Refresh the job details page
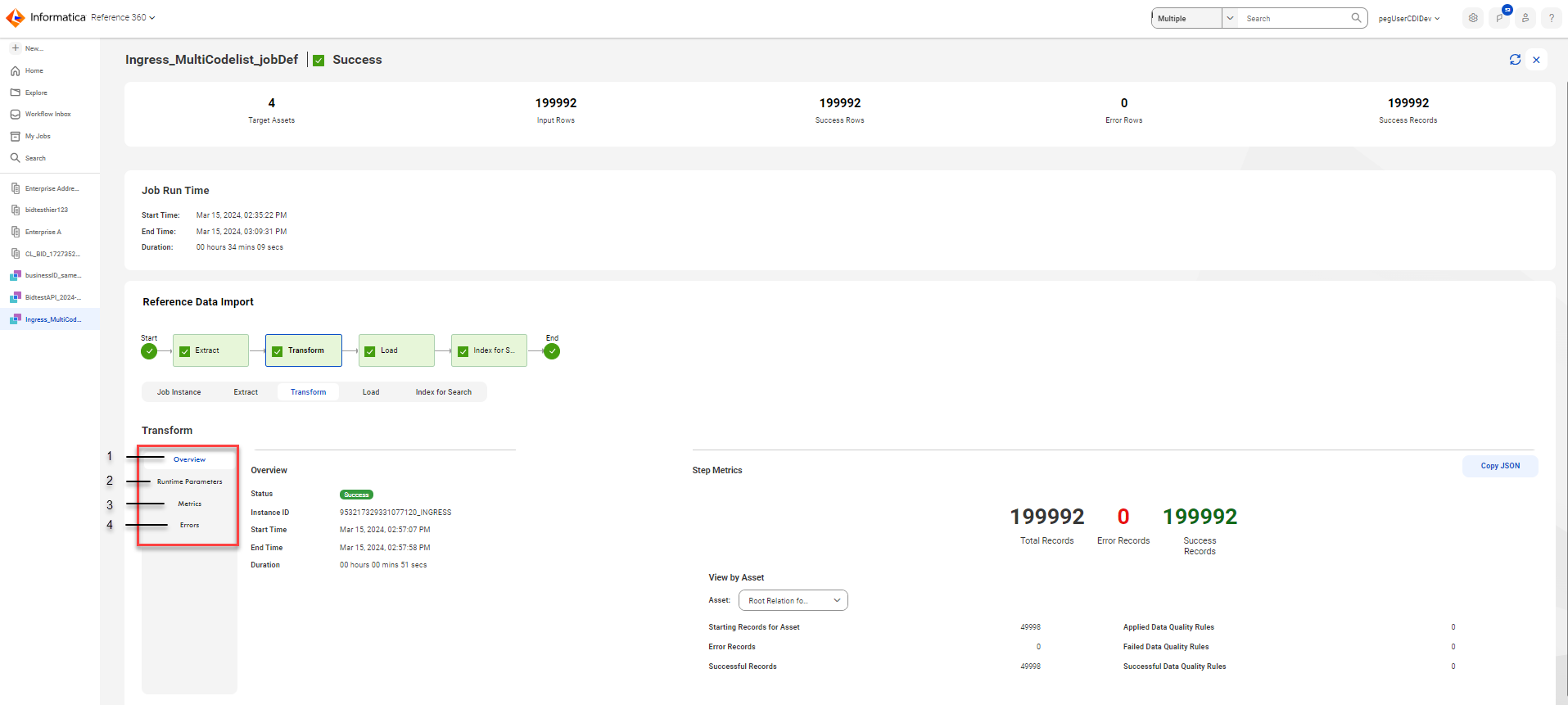 coord(1515,60)
